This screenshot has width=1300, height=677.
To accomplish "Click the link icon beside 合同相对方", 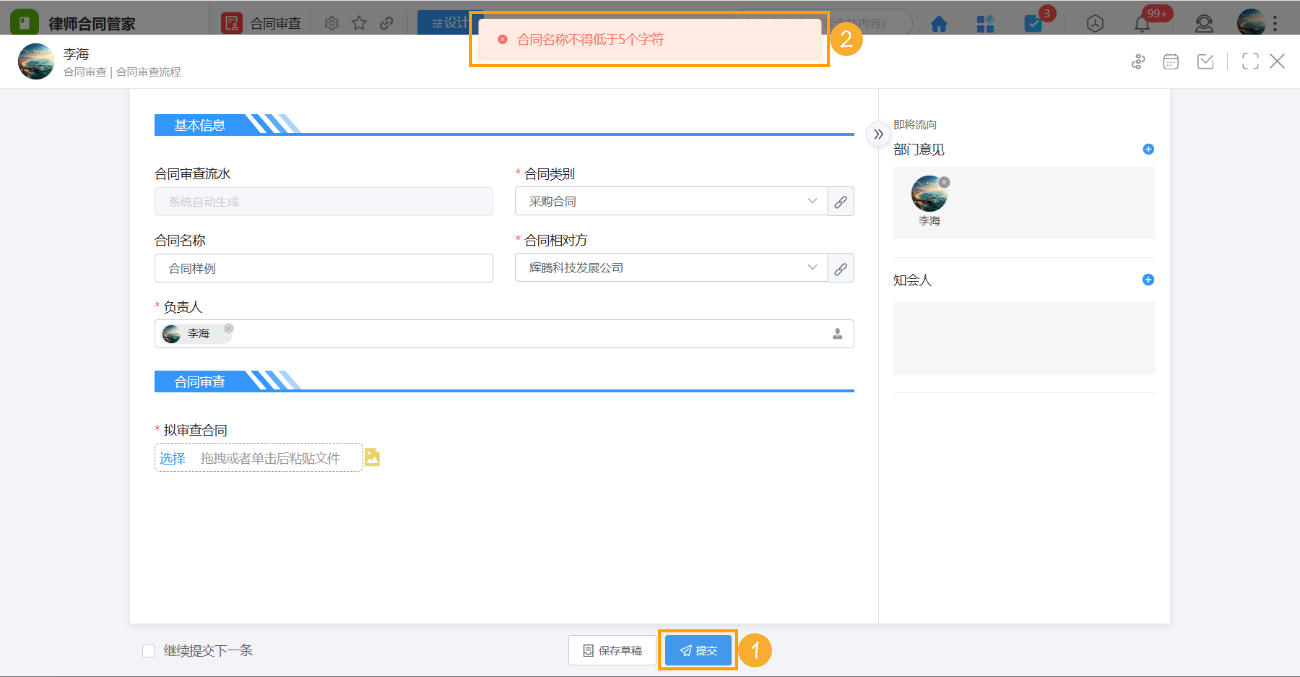I will [x=841, y=268].
